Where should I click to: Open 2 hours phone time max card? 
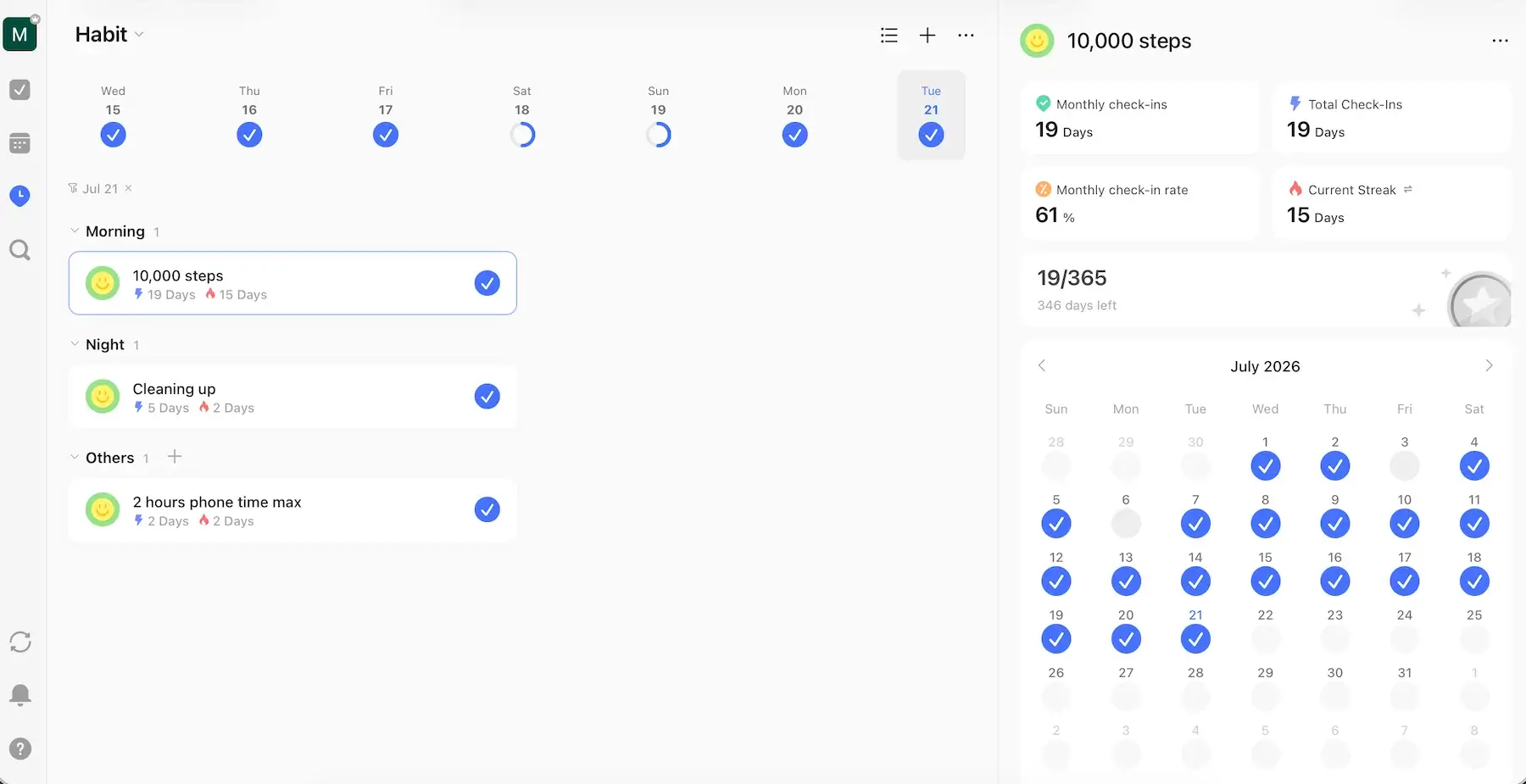(x=292, y=509)
